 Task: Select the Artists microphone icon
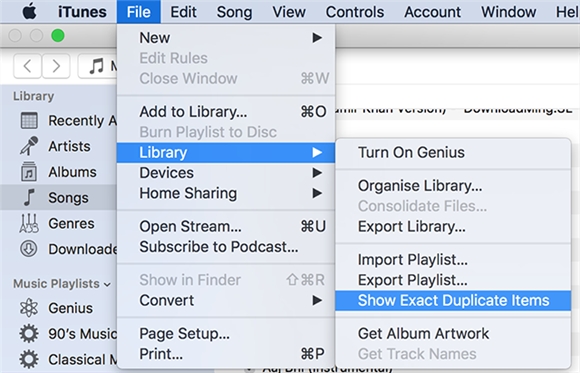tap(29, 146)
